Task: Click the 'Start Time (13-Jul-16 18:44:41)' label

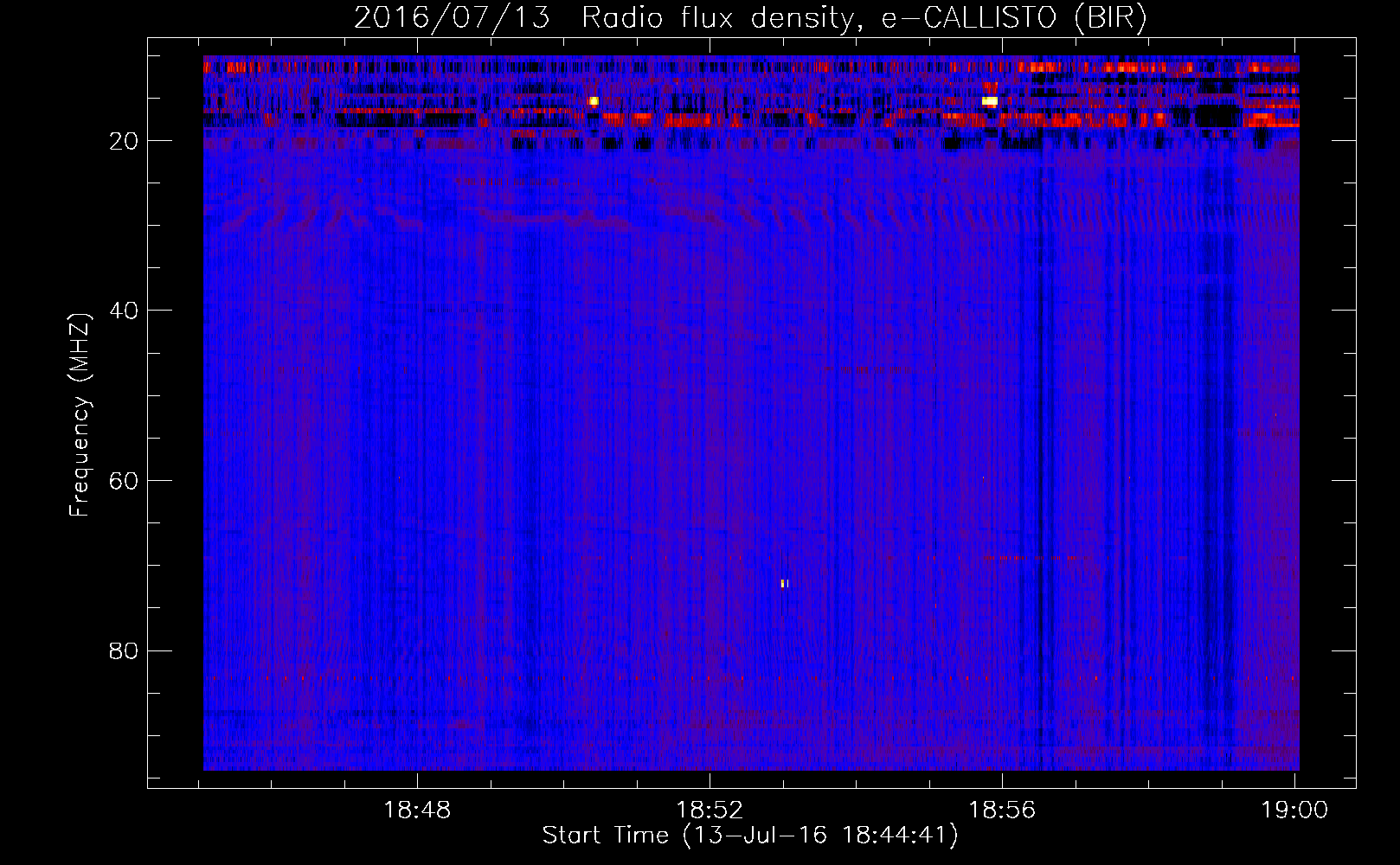Action: point(750,836)
